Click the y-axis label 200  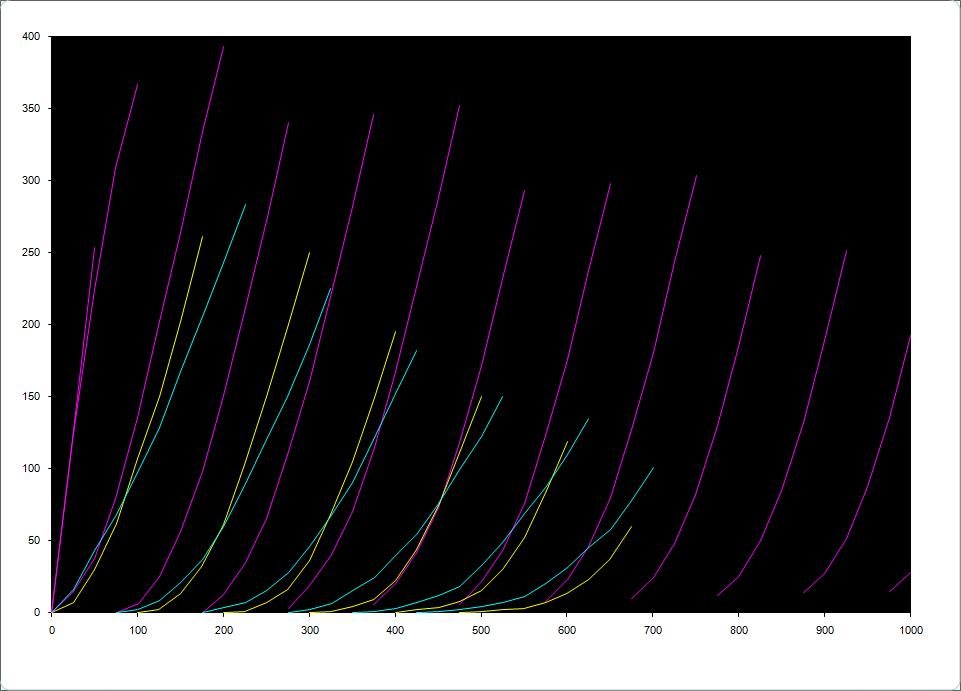[31, 324]
